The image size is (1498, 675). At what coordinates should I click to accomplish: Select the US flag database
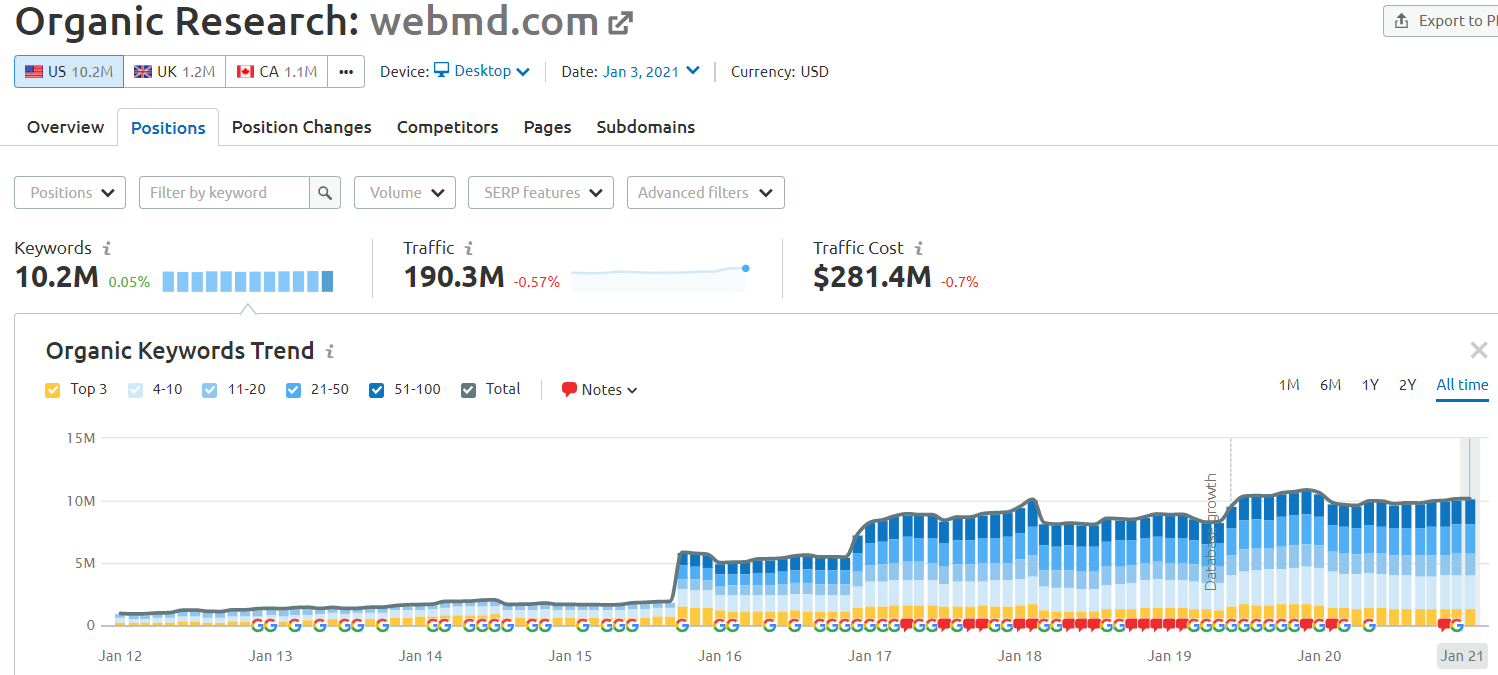click(x=69, y=72)
